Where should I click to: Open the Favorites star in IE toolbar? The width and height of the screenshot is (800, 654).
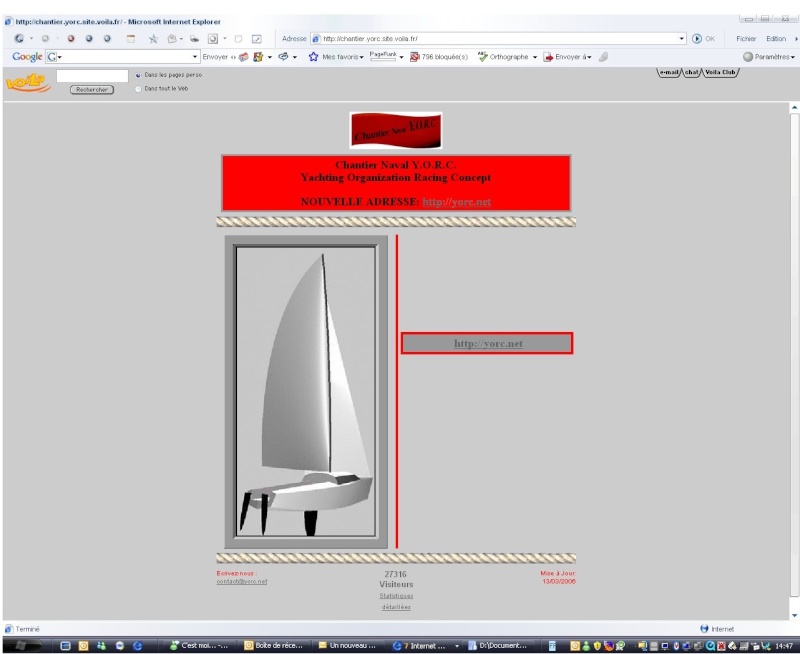tap(153, 39)
